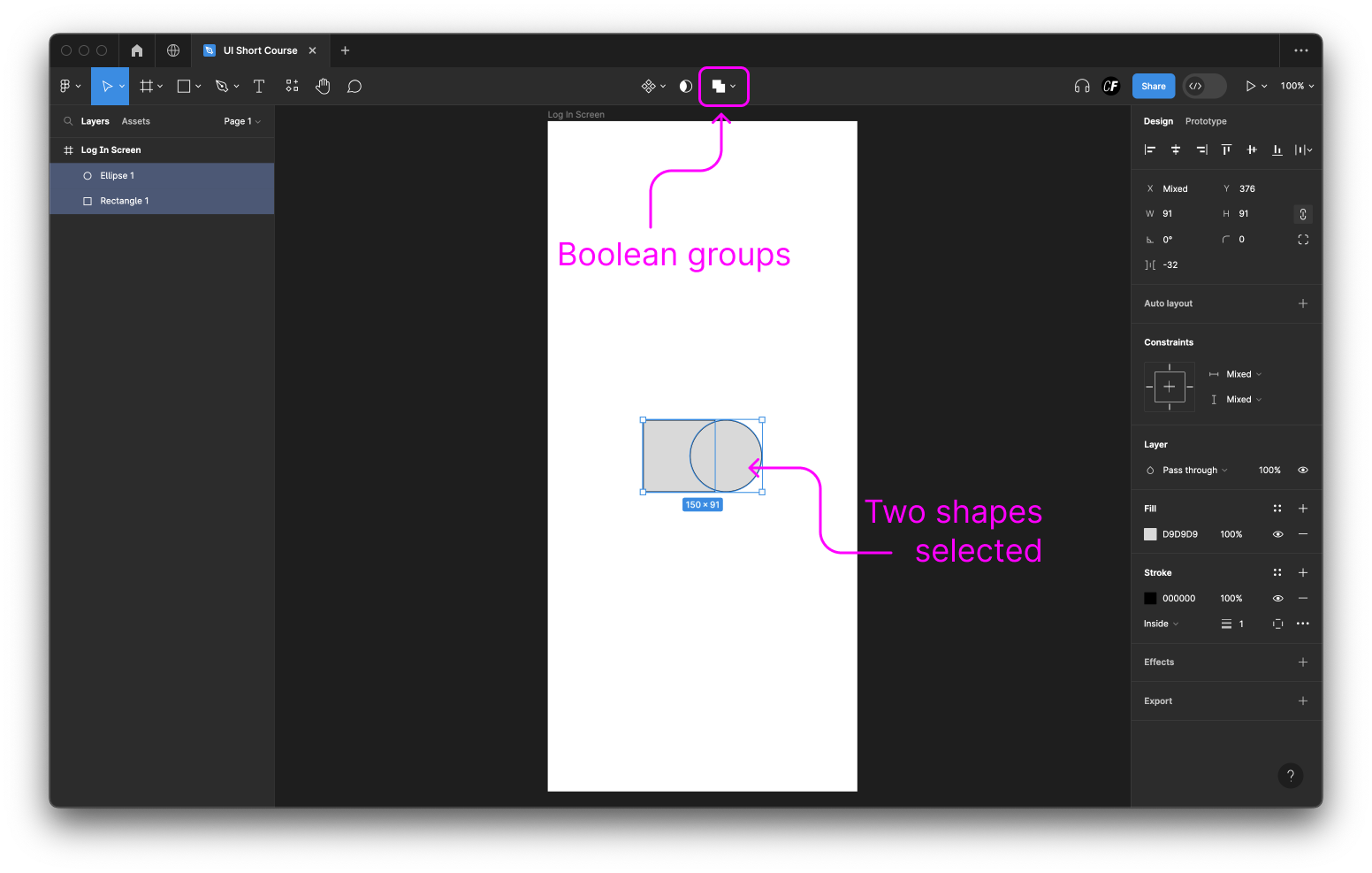Select the Comment tool
1372x873 pixels.
(x=354, y=86)
